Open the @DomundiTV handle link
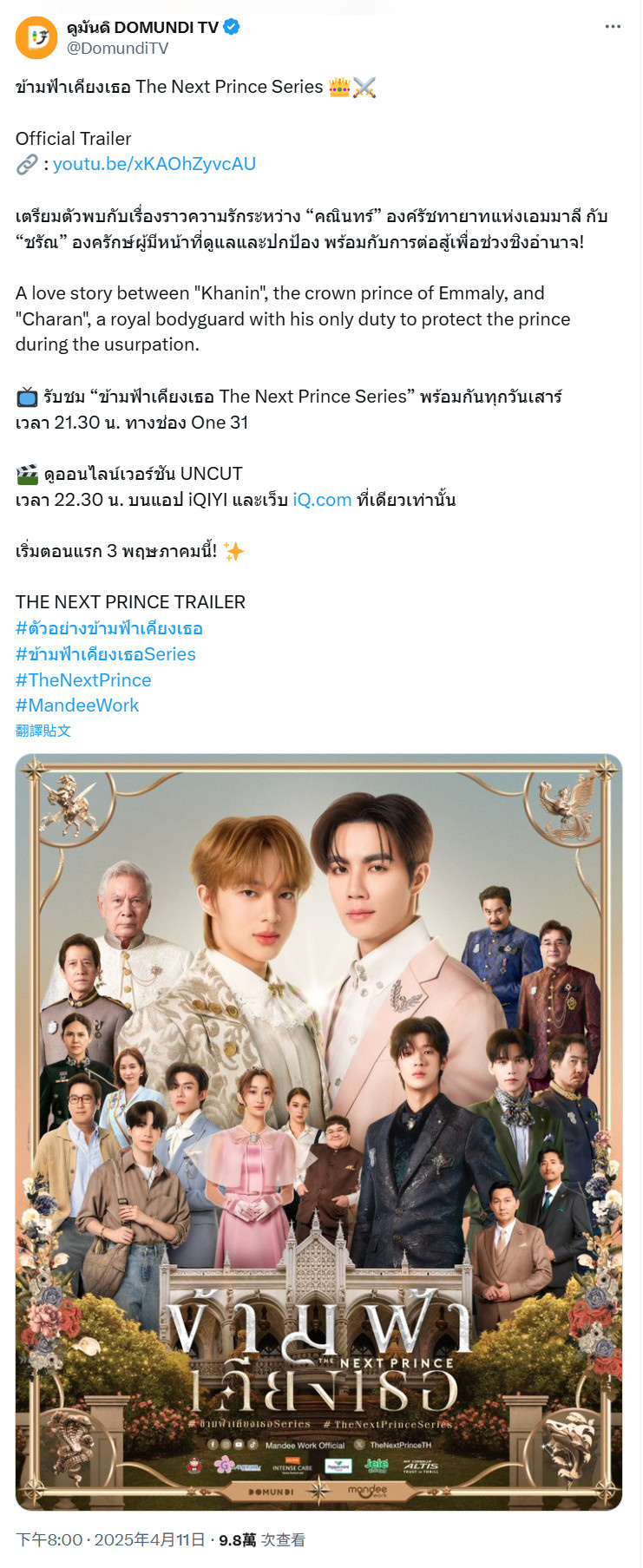 pyautogui.click(x=117, y=49)
